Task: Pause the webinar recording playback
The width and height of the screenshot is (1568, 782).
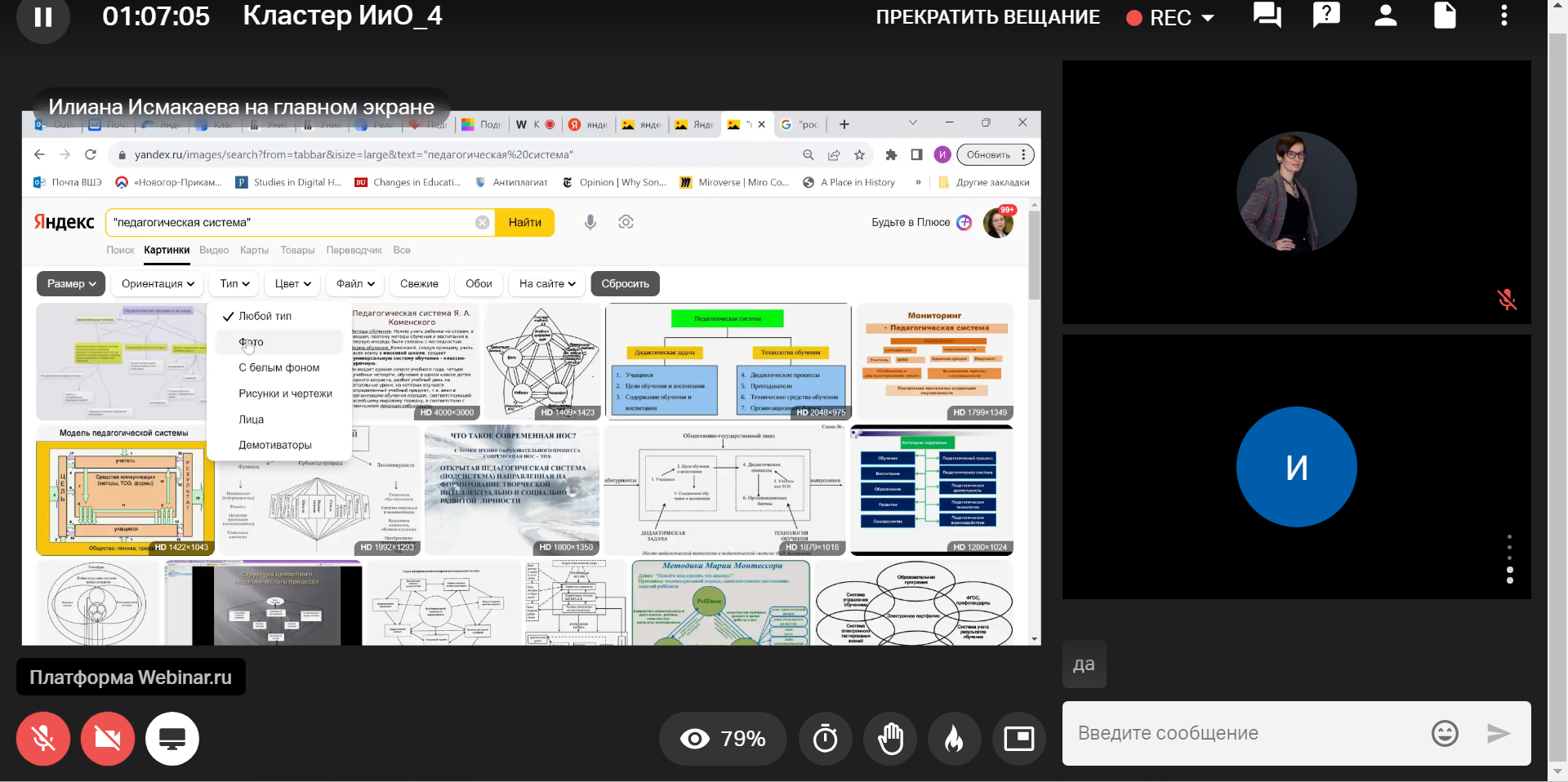Action: pos(42,17)
